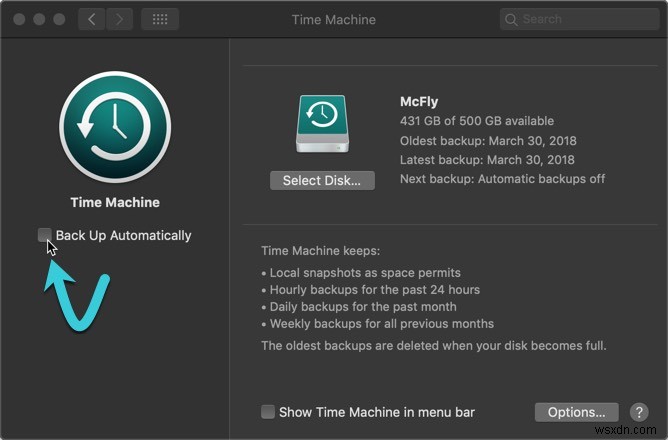This screenshot has height=440, width=668.
Task: Open the Options dialog
Action: pyautogui.click(x=576, y=412)
